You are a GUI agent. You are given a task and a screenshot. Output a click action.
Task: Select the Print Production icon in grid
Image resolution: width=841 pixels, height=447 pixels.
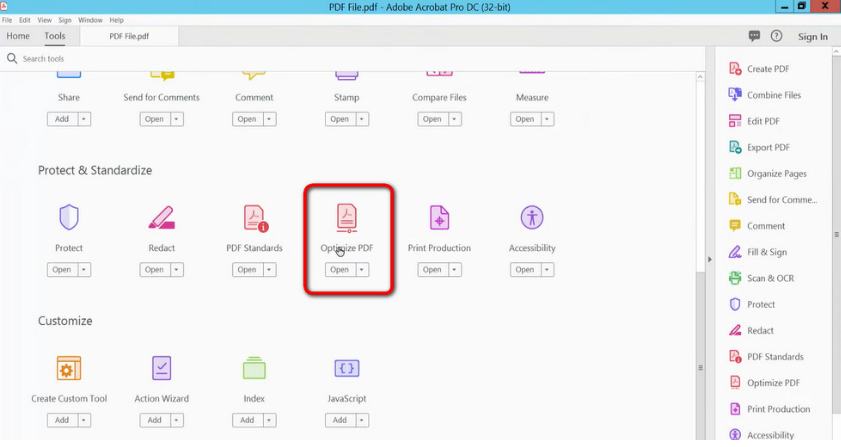(x=439, y=217)
